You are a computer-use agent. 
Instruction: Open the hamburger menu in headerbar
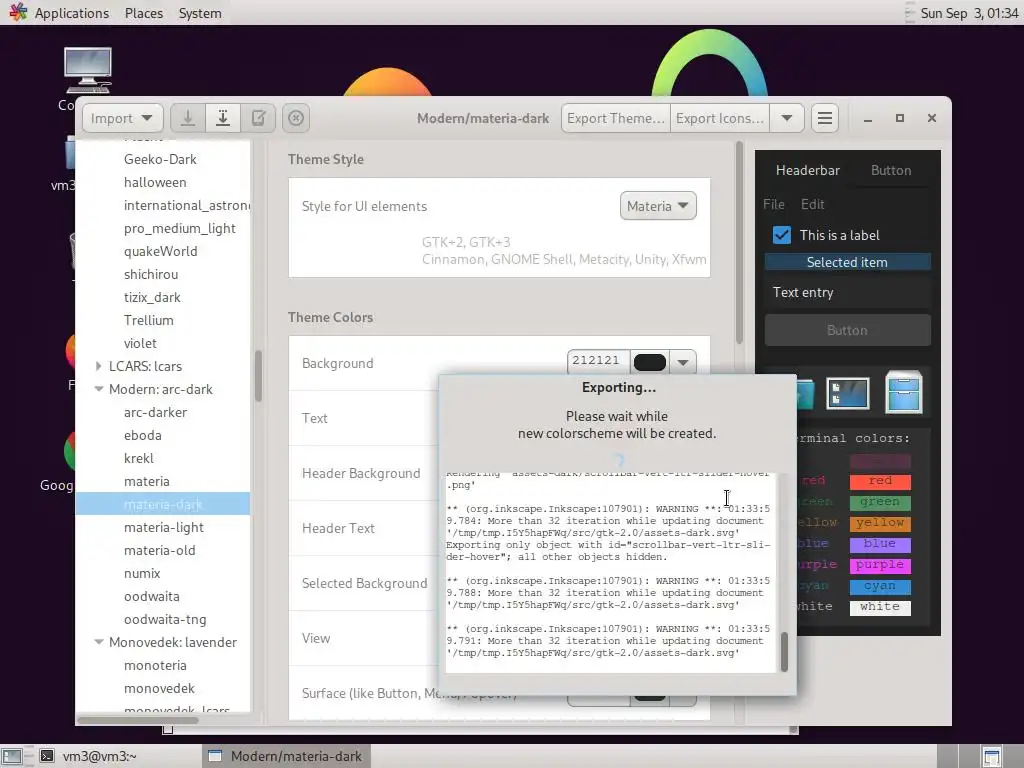[825, 118]
